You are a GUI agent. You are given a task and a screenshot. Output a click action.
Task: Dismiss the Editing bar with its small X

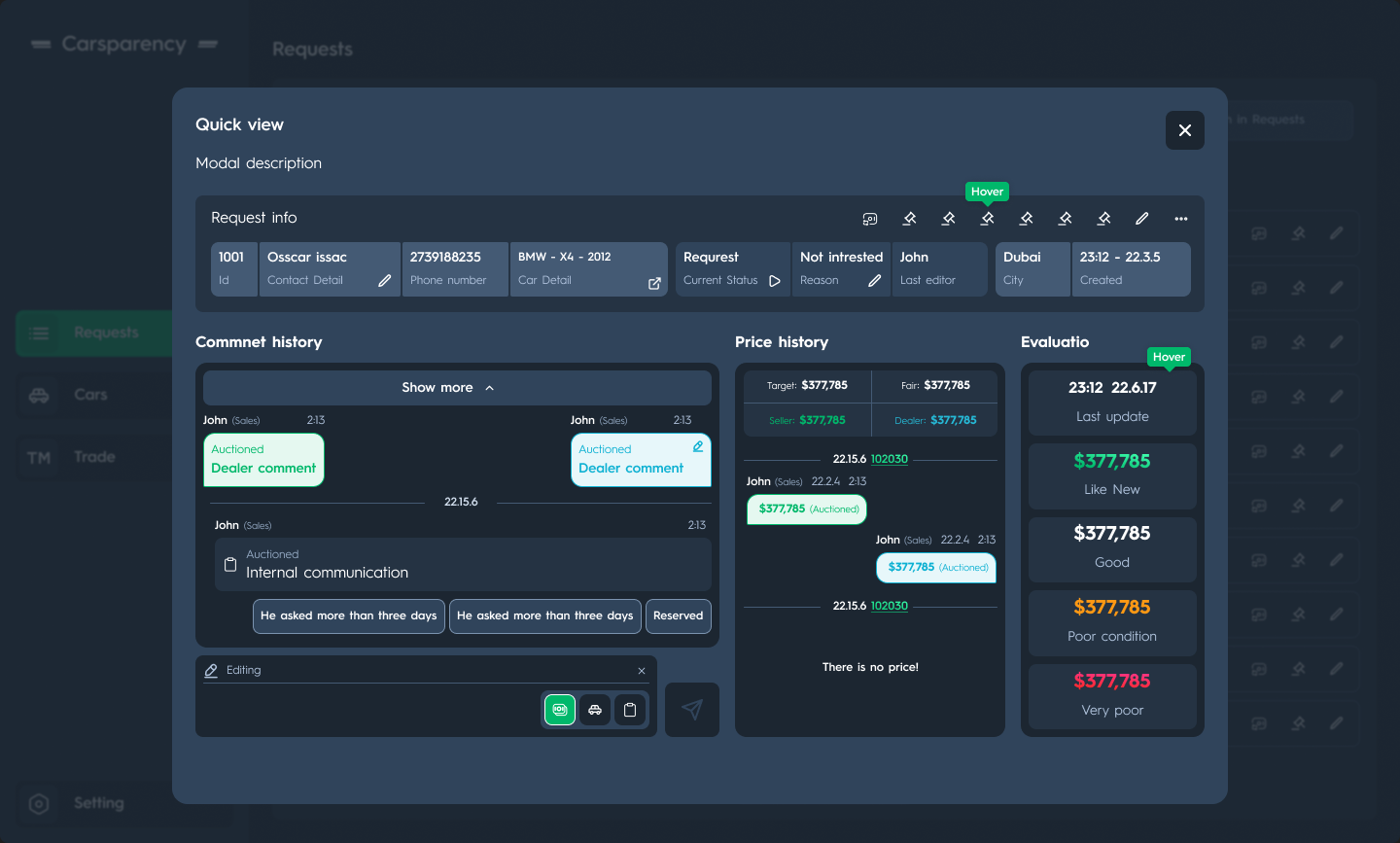click(x=642, y=671)
